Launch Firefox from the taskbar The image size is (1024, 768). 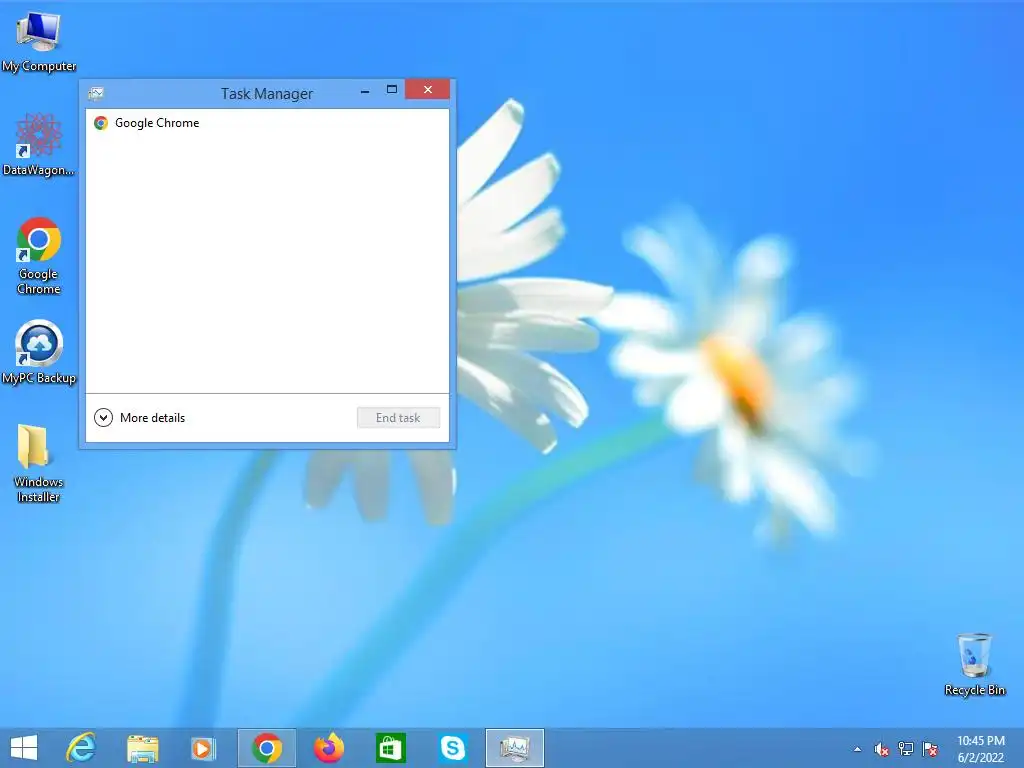(x=328, y=748)
